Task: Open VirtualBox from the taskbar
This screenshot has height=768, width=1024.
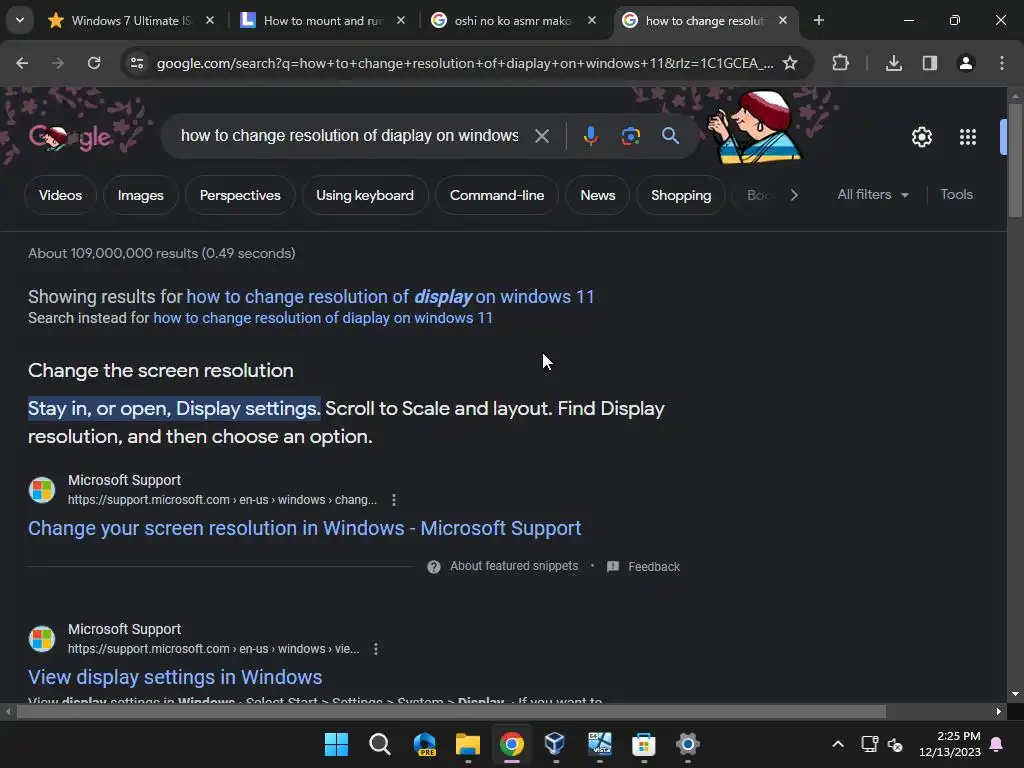Action: click(x=555, y=744)
